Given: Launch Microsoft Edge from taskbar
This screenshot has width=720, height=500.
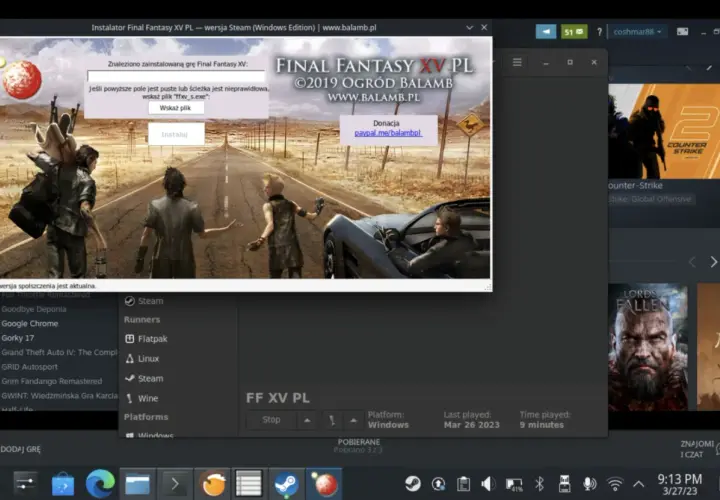Looking at the screenshot, I should (x=100, y=483).
